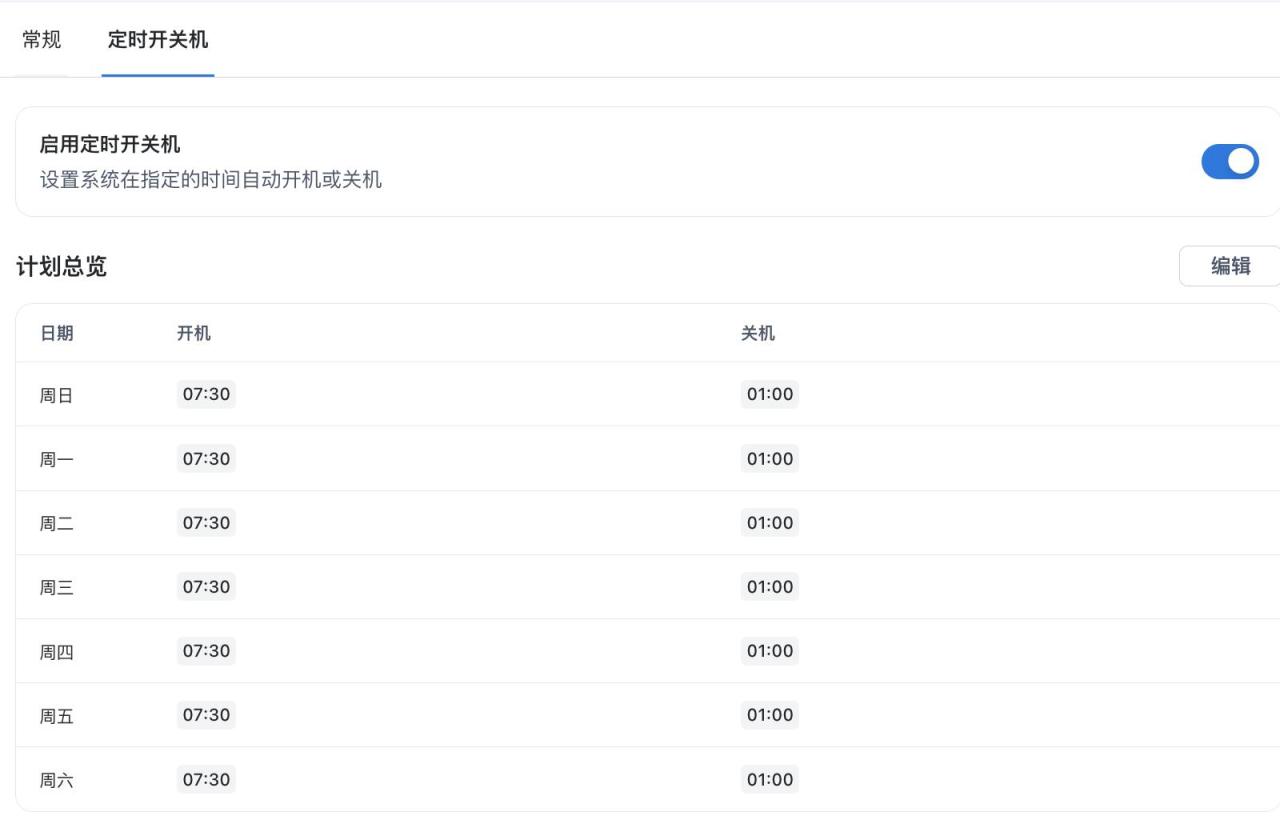Click 周三 shutdown time 01:00
The height and width of the screenshot is (832, 1280).
tap(770, 587)
